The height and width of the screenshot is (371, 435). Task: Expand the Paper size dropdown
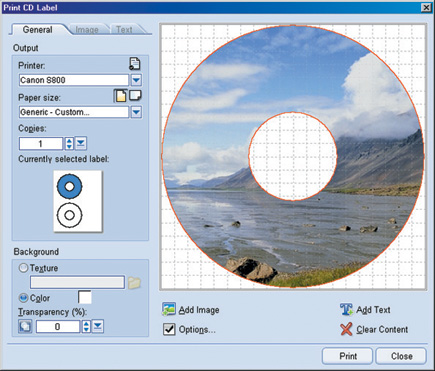136,112
